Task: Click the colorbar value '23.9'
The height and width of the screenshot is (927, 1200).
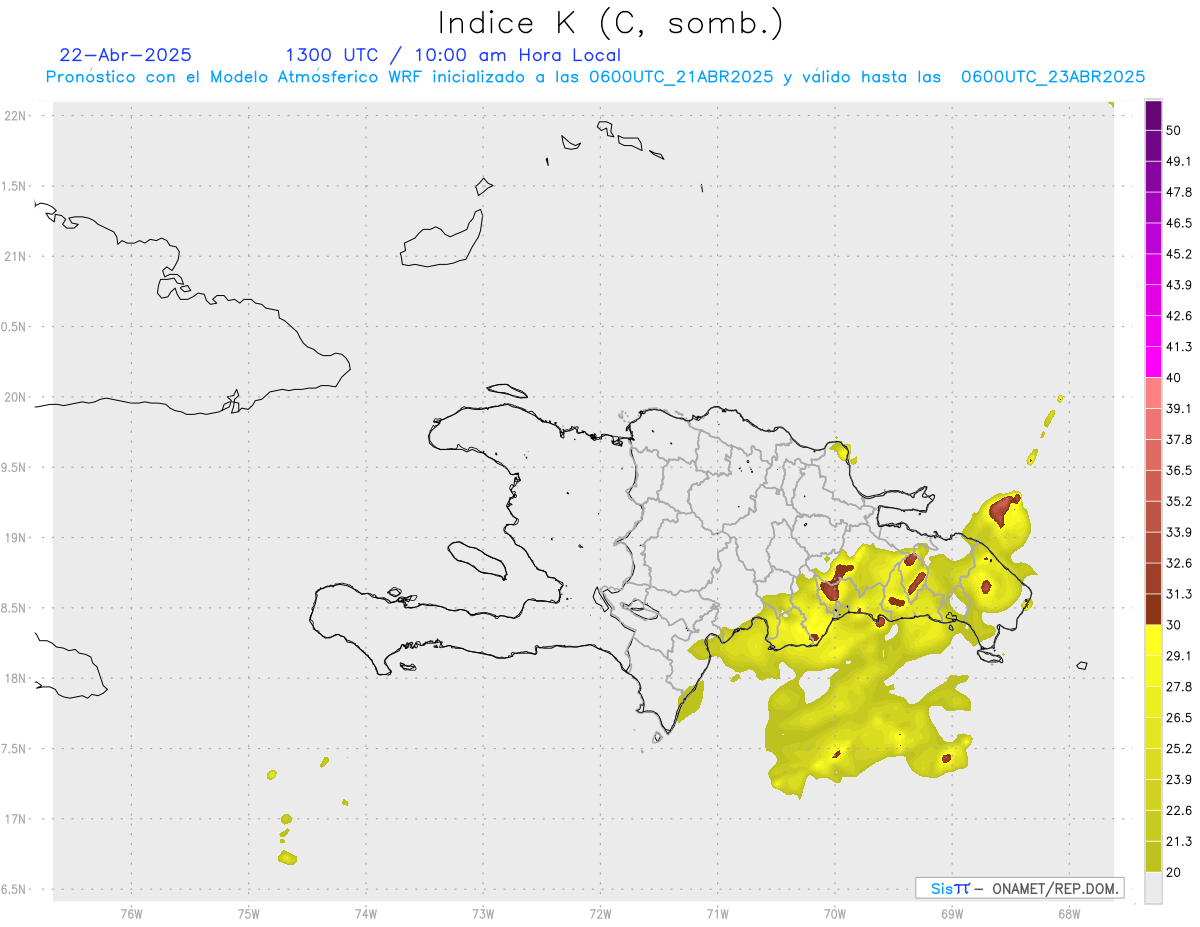Action: click(x=1179, y=780)
